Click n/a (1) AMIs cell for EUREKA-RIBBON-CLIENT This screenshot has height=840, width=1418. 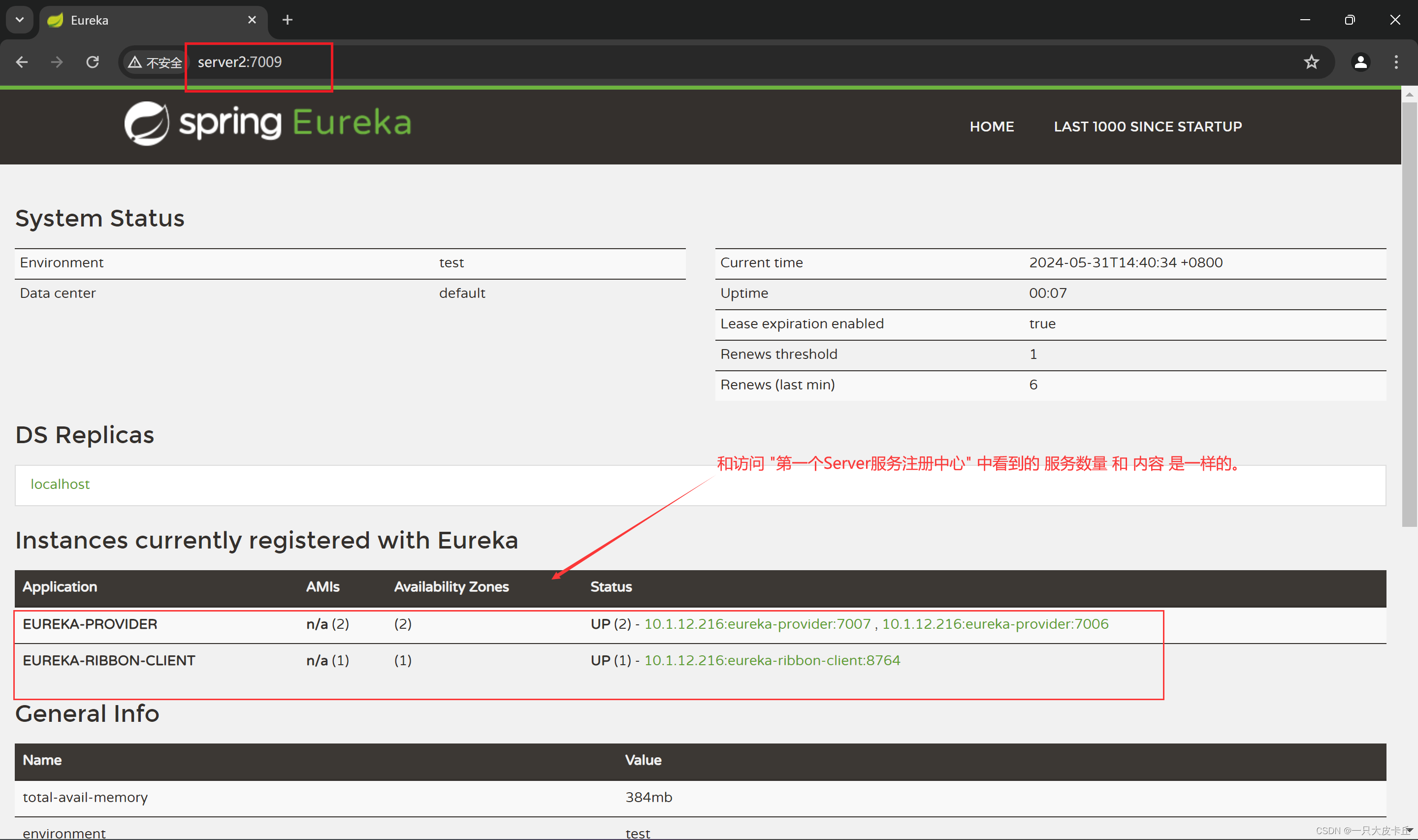pyautogui.click(x=327, y=660)
